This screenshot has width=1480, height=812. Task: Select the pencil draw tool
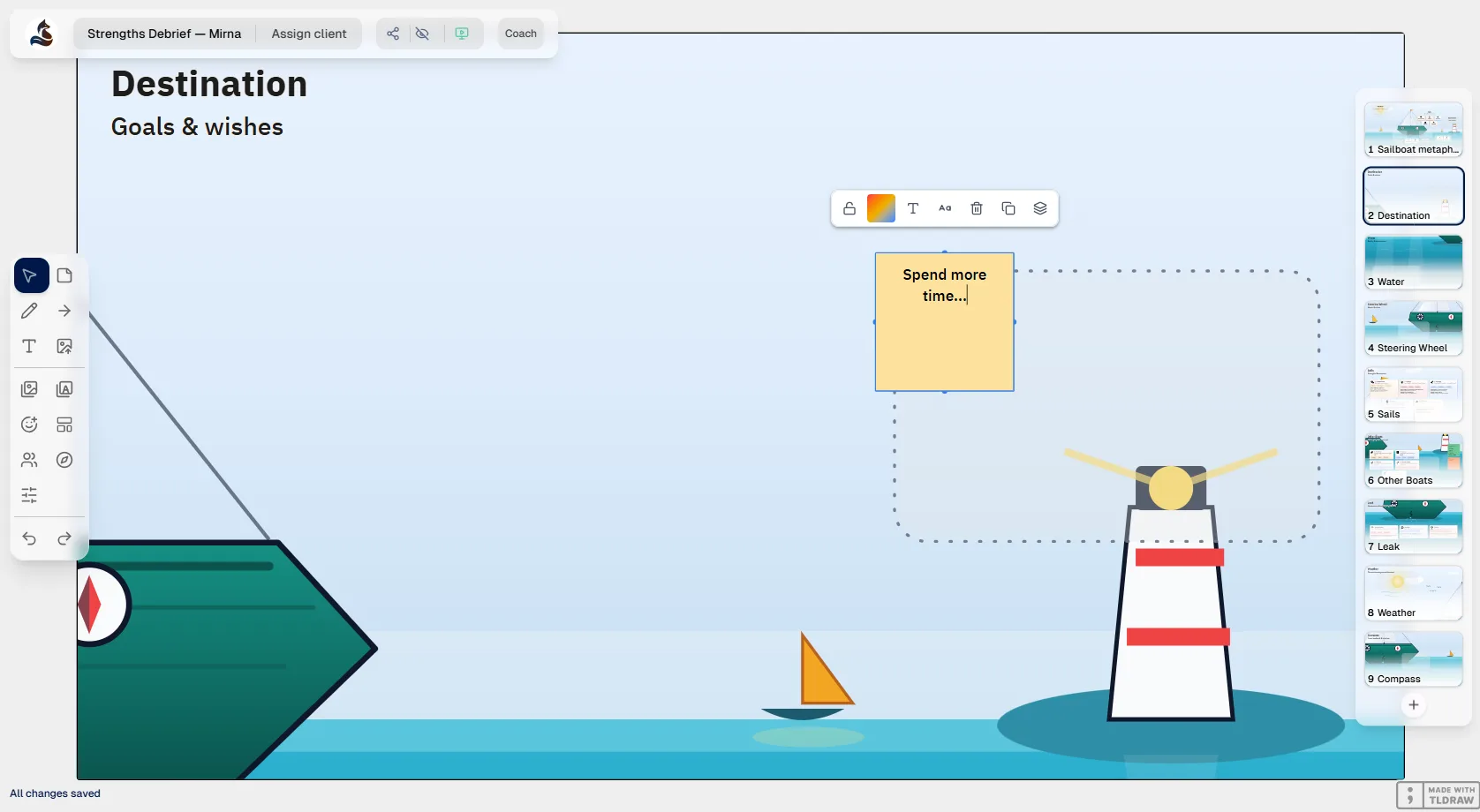pos(29,311)
